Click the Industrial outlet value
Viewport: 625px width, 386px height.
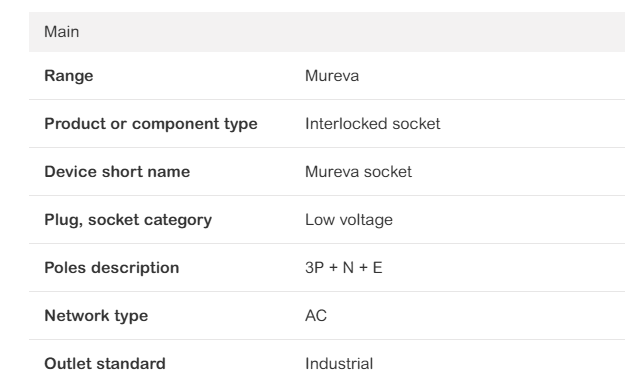[339, 364]
